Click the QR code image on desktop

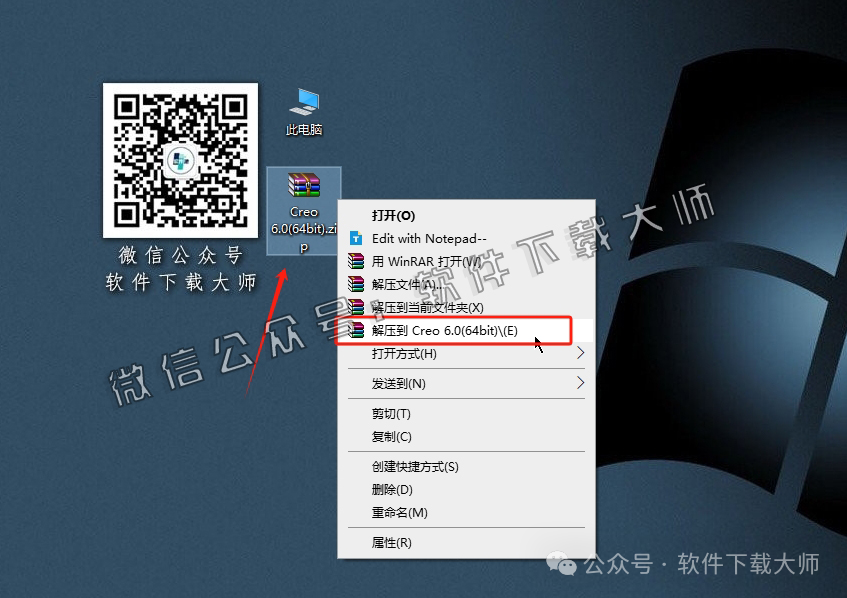[x=180, y=160]
